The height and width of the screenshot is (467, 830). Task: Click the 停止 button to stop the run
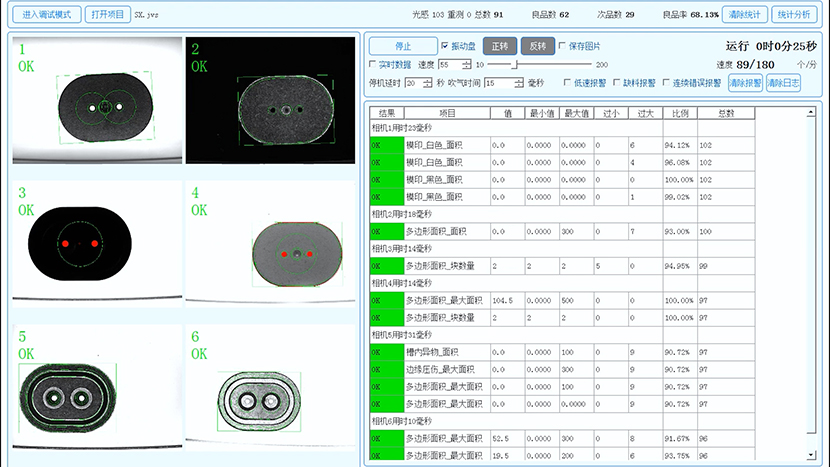(x=402, y=46)
